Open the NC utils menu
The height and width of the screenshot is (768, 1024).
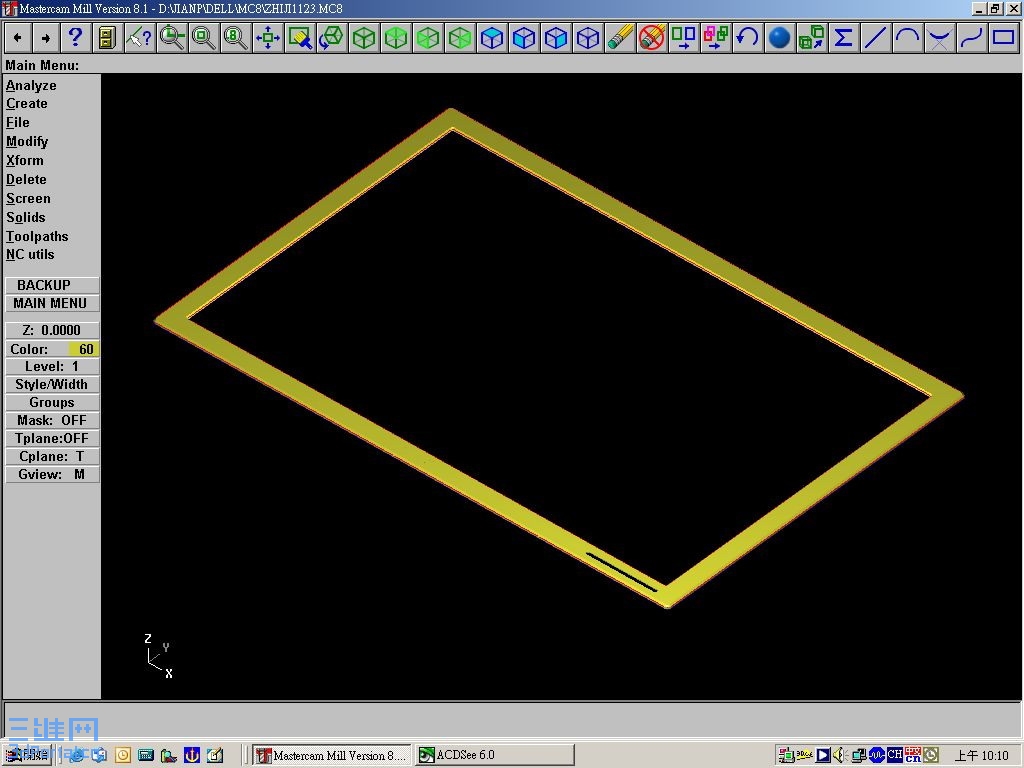click(x=30, y=255)
